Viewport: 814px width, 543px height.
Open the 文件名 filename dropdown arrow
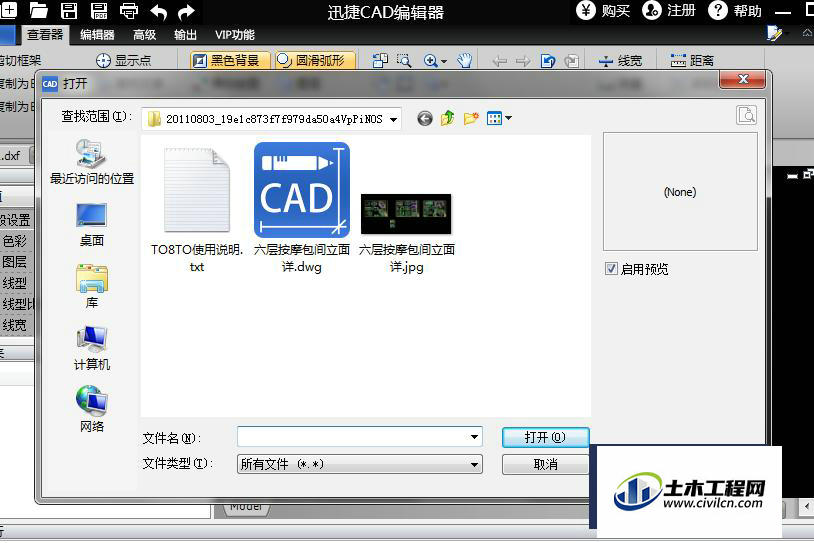click(x=474, y=437)
